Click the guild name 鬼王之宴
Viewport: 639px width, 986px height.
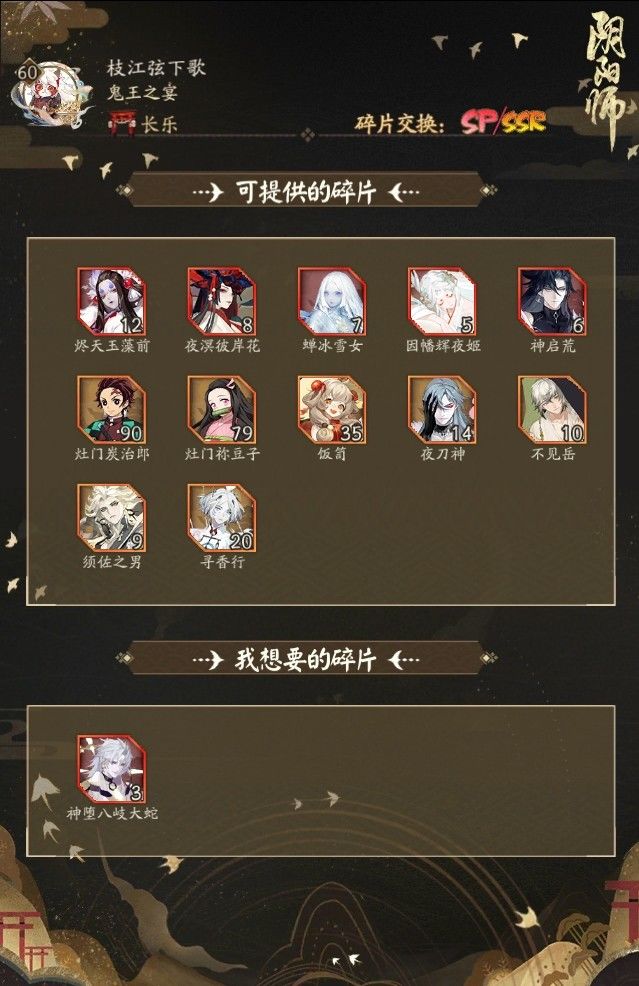click(142, 94)
